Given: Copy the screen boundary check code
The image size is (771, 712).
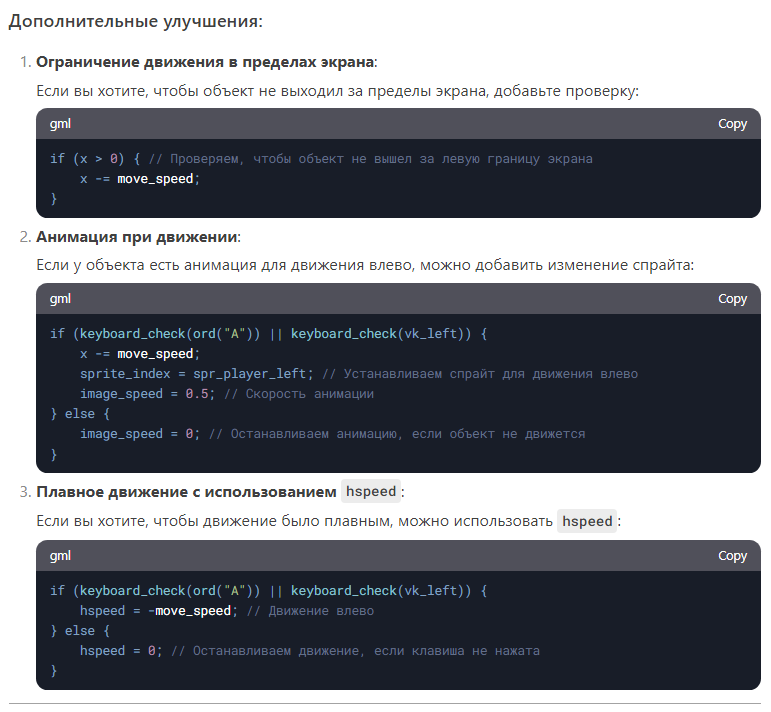Looking at the screenshot, I should [x=732, y=124].
